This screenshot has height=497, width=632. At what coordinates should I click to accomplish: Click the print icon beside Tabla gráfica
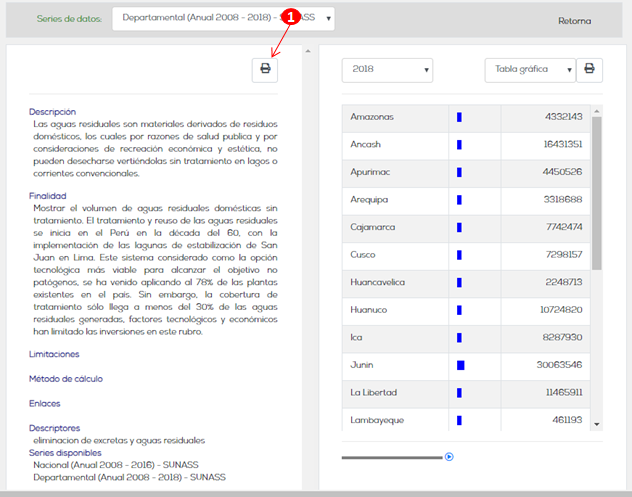coord(589,70)
